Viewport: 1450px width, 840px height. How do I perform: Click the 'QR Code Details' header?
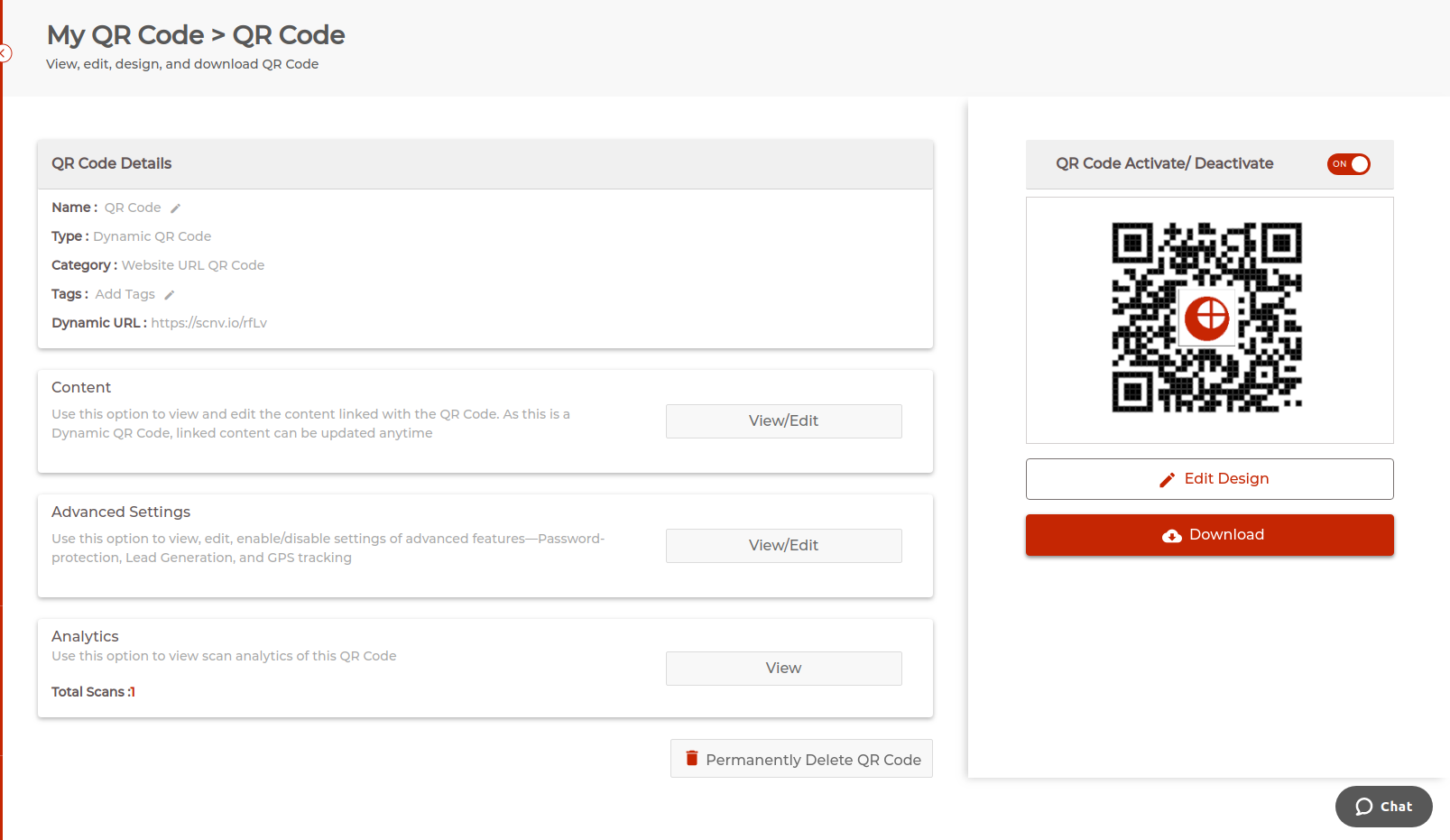tap(112, 163)
